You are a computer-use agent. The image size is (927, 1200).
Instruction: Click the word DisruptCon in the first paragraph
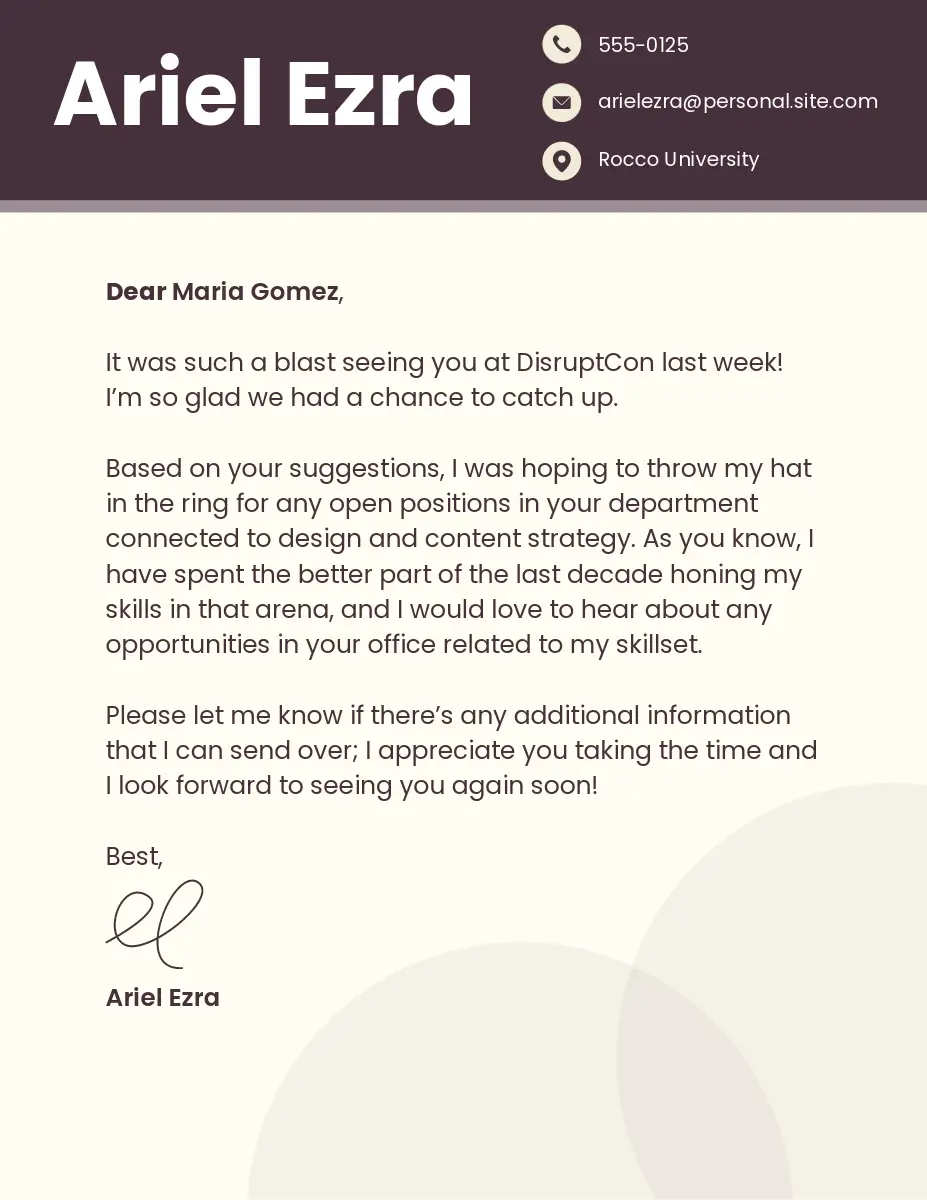pos(585,362)
